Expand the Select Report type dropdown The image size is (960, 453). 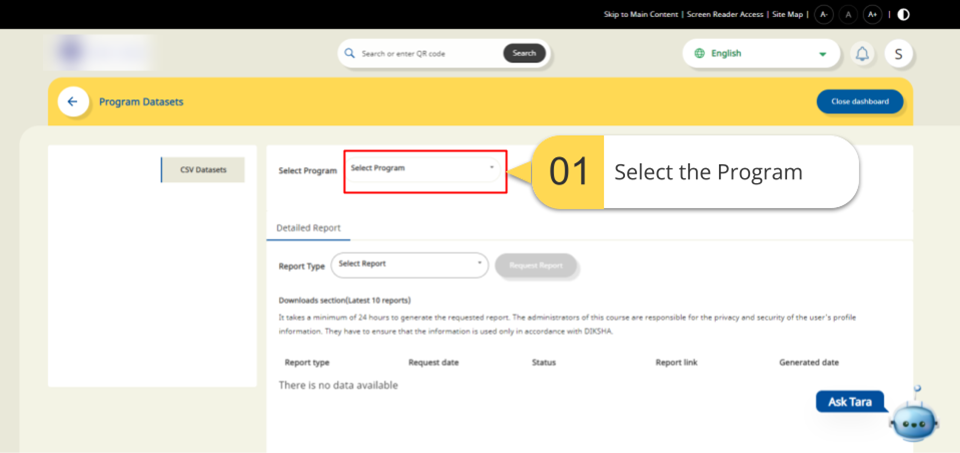coord(409,264)
